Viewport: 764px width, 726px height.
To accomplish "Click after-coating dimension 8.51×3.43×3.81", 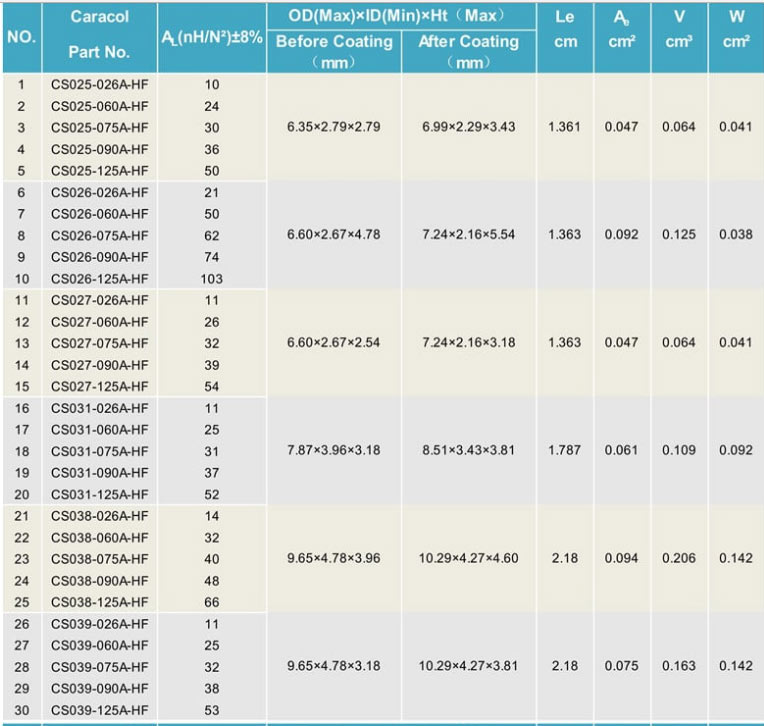I will point(469,450).
